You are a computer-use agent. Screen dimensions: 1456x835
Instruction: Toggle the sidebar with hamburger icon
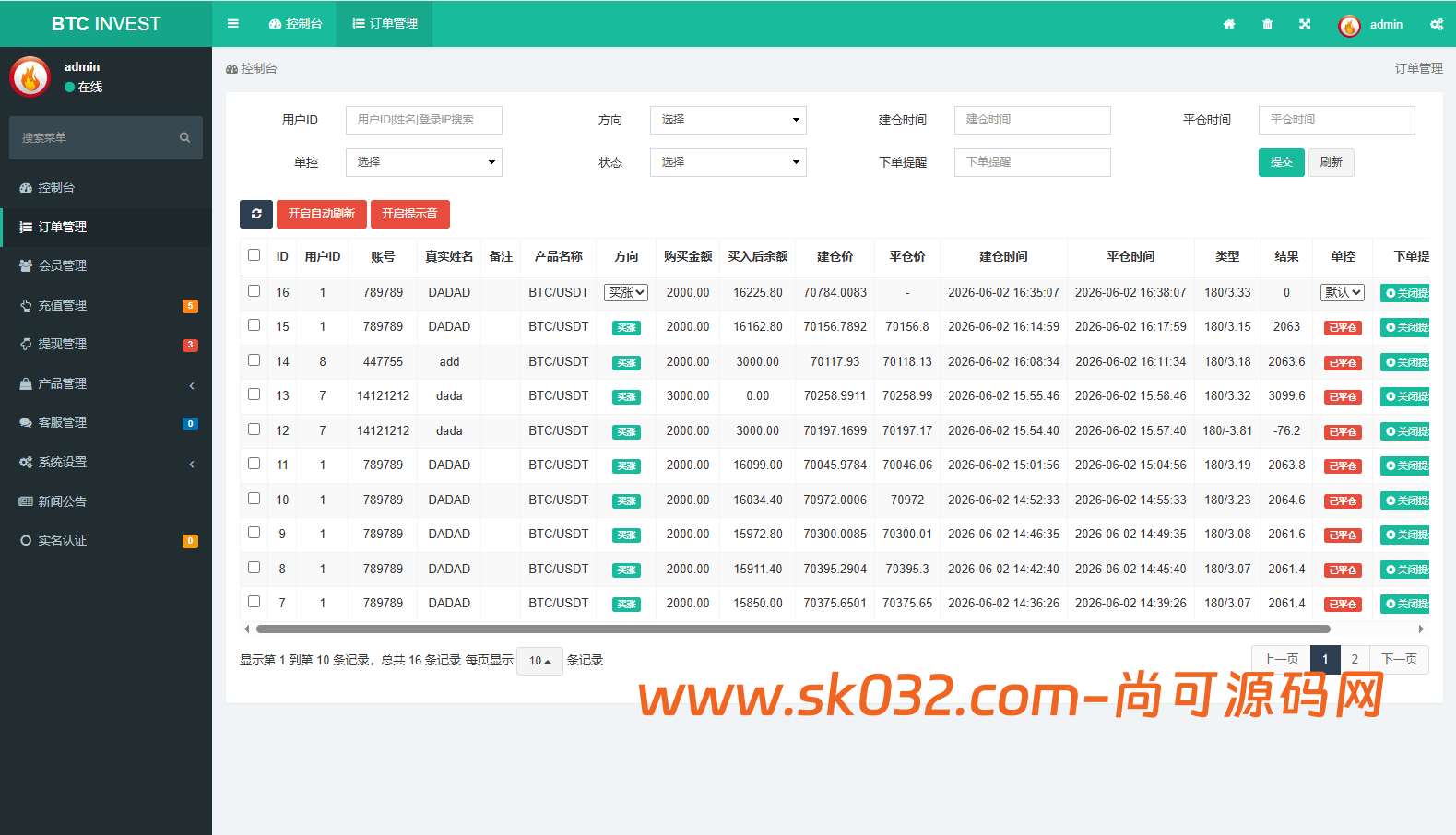point(233,24)
